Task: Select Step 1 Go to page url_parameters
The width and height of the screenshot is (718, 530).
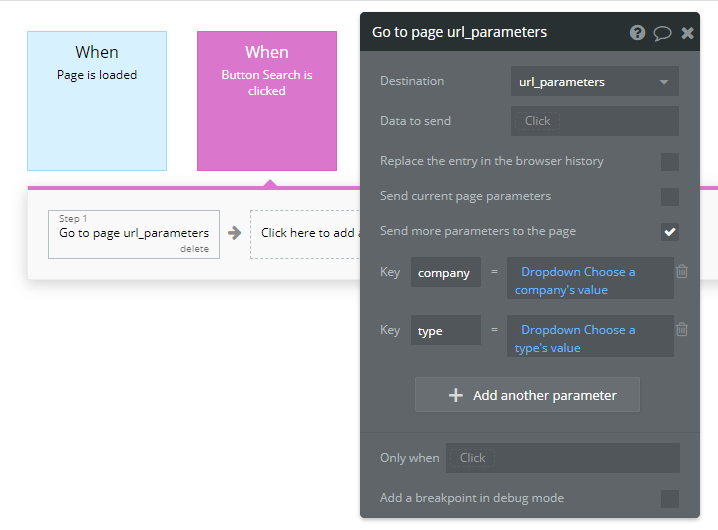Action: (x=134, y=234)
